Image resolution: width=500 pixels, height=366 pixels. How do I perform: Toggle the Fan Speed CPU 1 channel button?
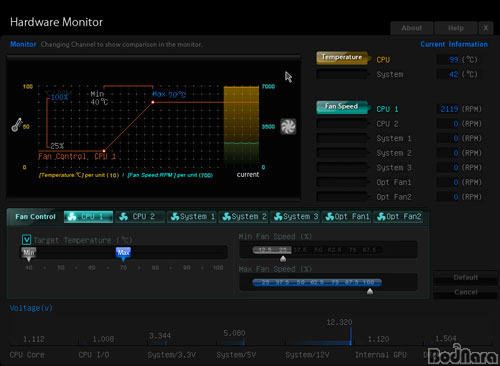coord(343,107)
